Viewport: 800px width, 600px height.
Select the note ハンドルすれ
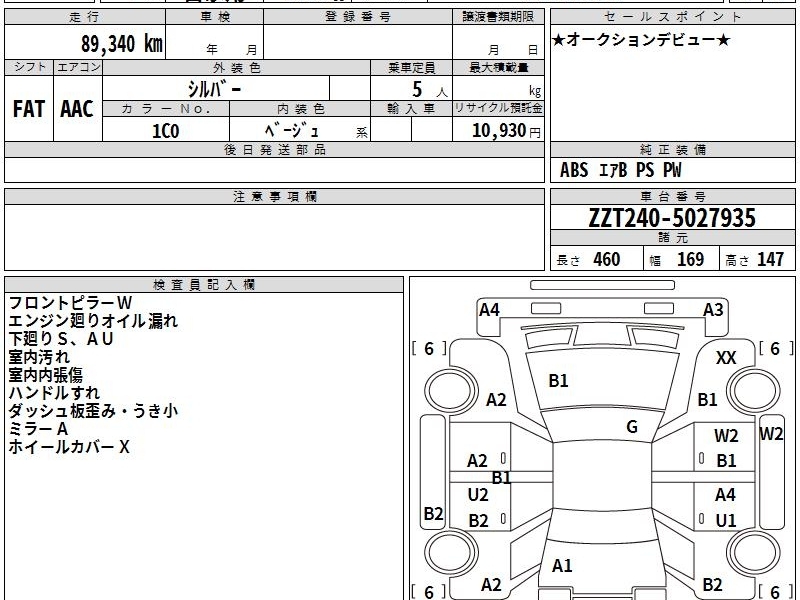(x=54, y=393)
